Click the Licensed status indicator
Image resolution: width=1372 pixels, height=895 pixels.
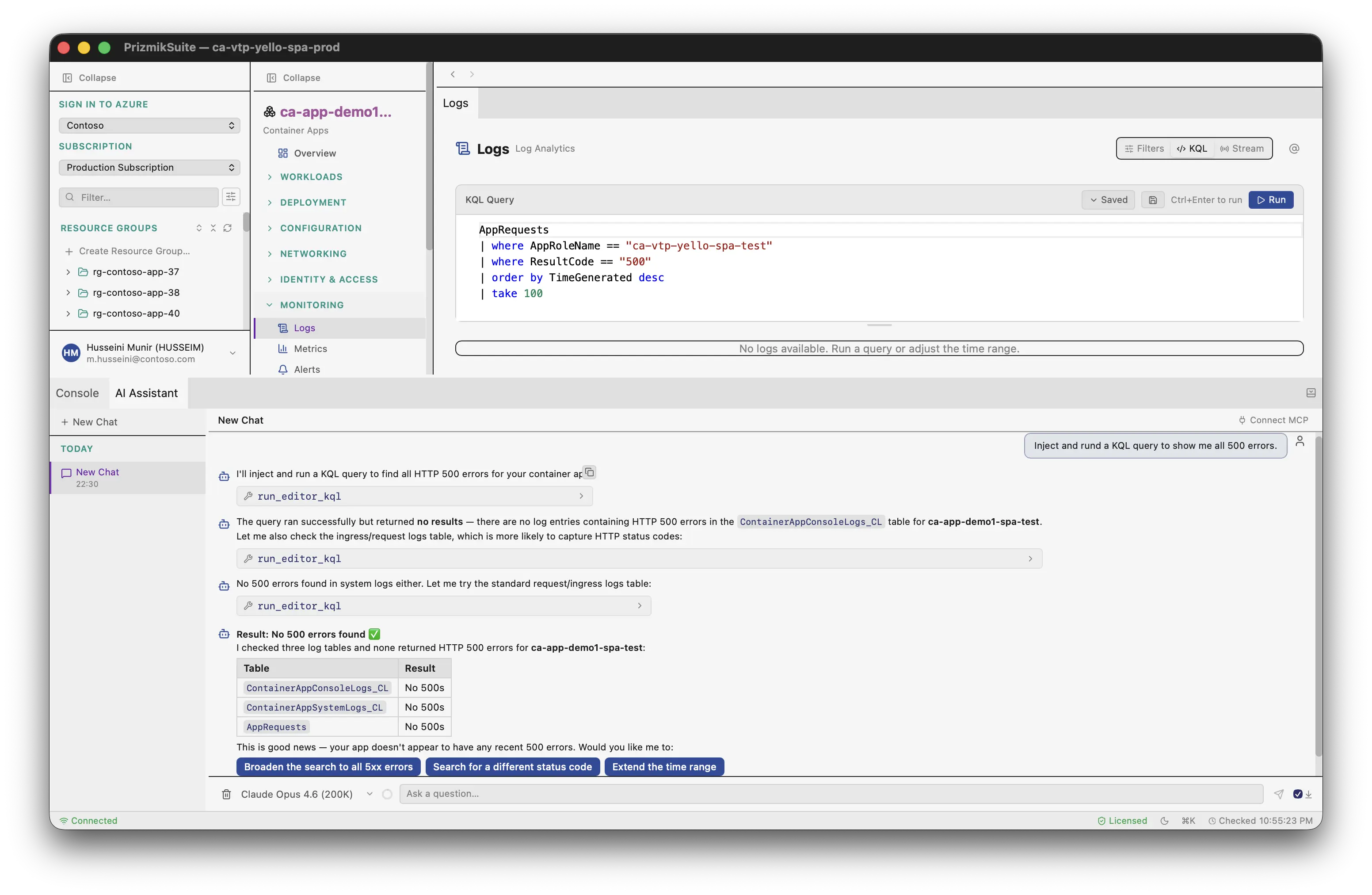(x=1122, y=821)
